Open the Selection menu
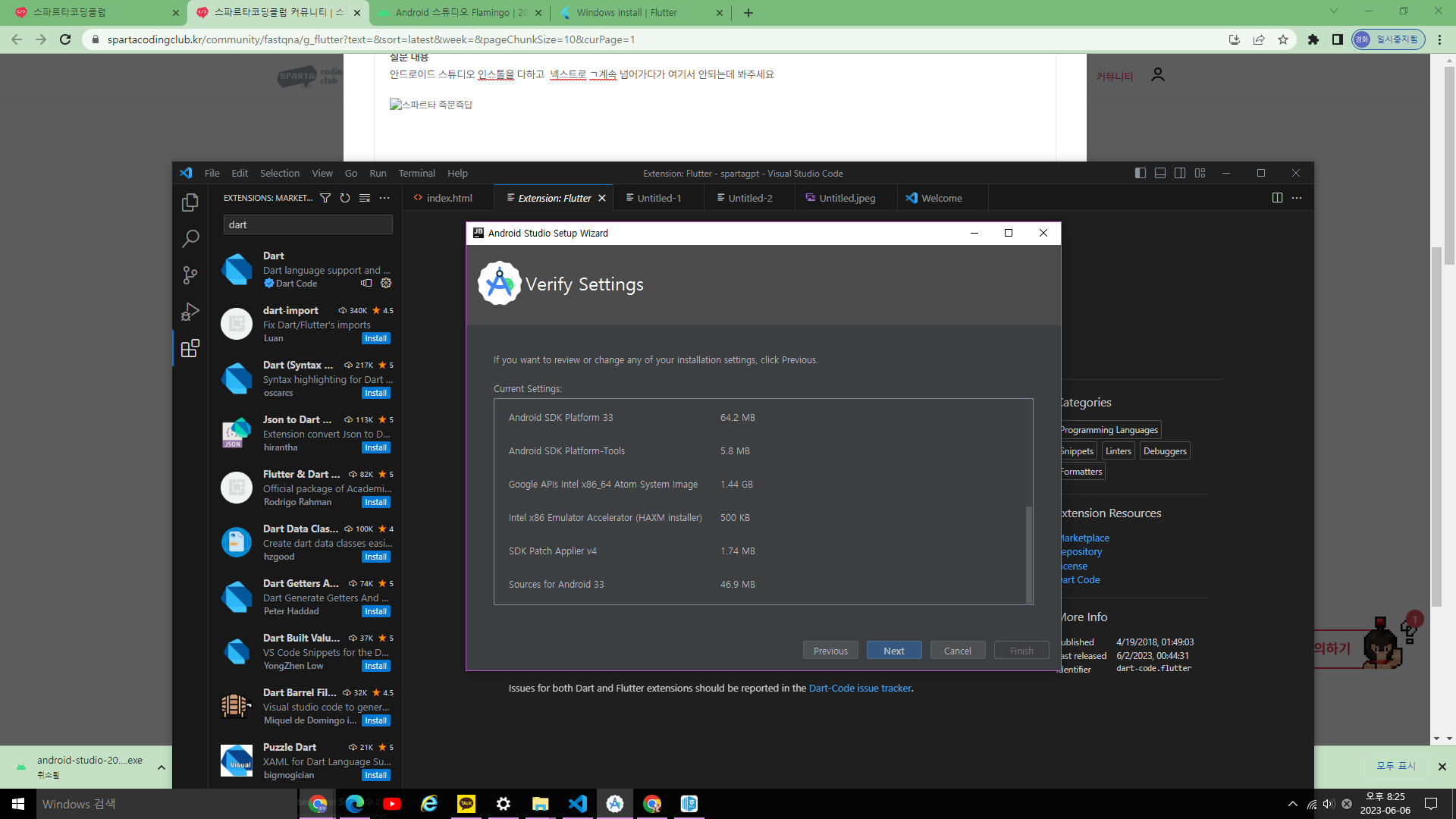This screenshot has width=1456, height=819. (x=280, y=173)
